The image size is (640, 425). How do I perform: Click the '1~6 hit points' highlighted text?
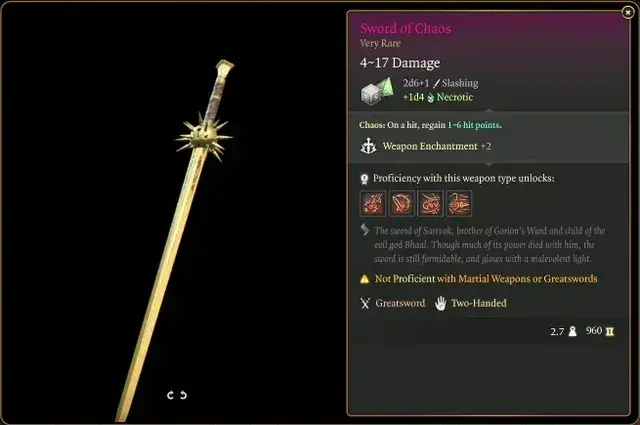(x=474, y=125)
